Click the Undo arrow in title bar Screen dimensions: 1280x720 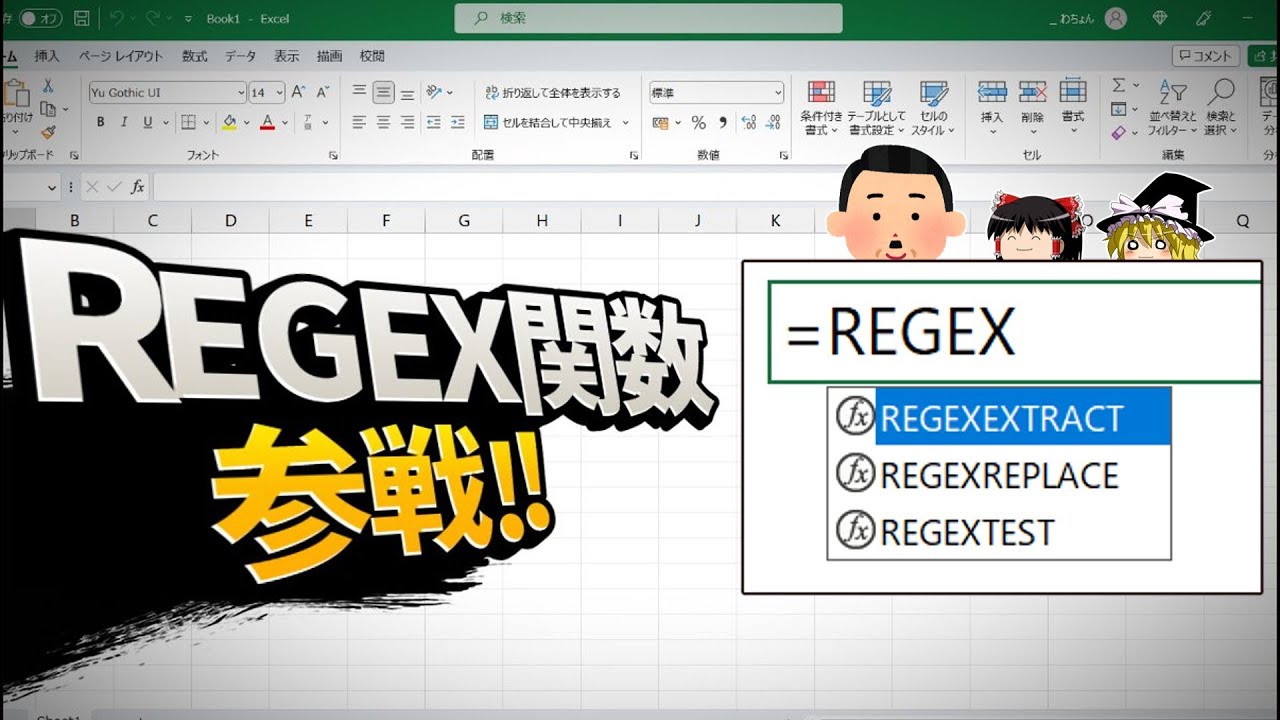point(115,18)
